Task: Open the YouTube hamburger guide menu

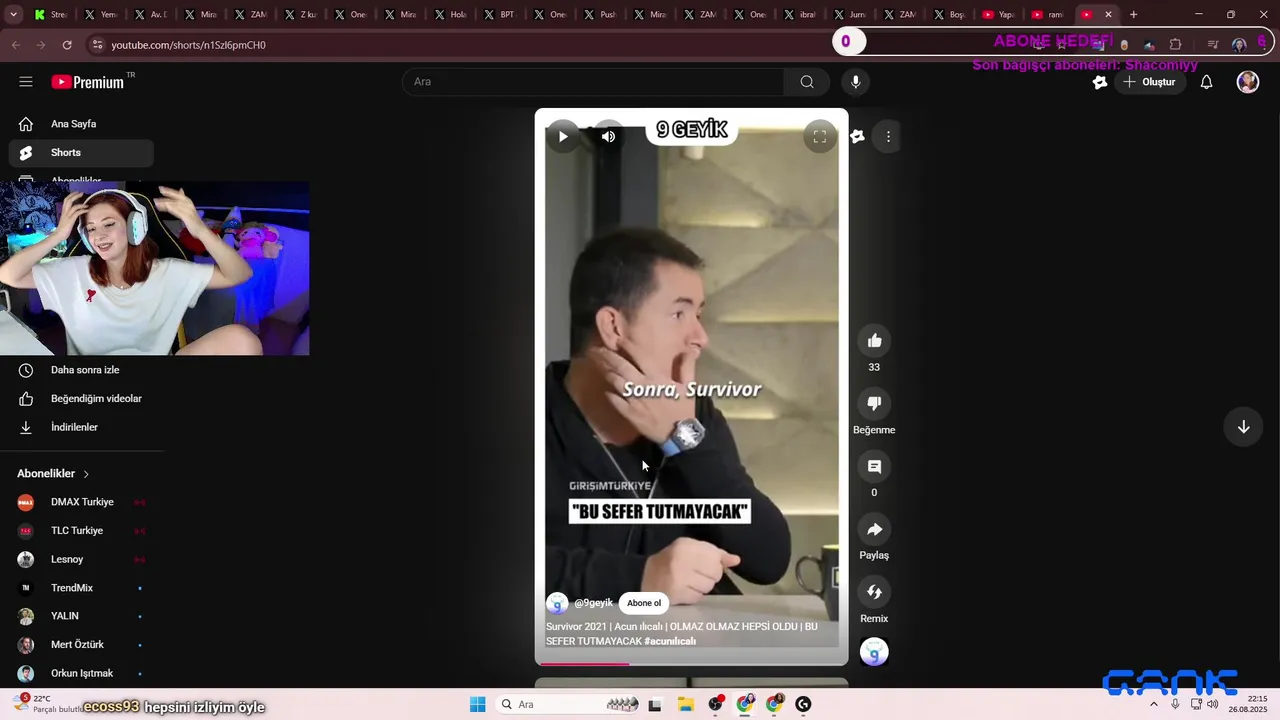Action: [26, 82]
